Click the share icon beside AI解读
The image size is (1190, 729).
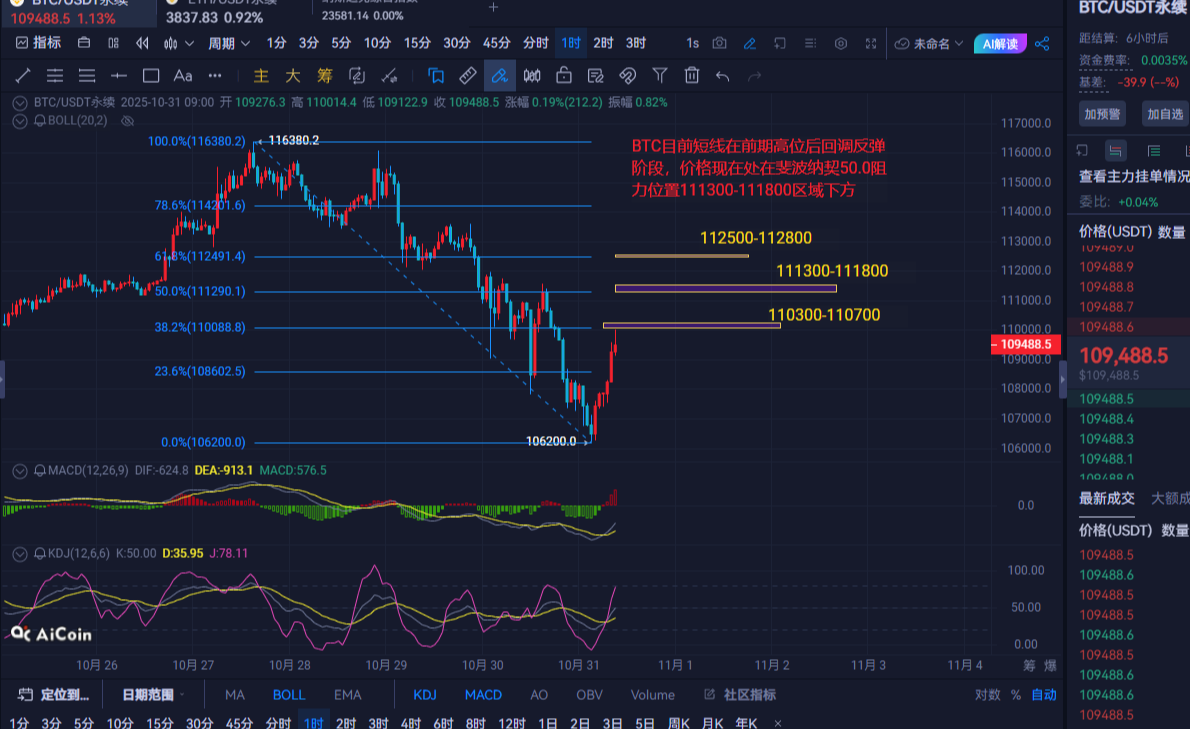pos(1042,43)
